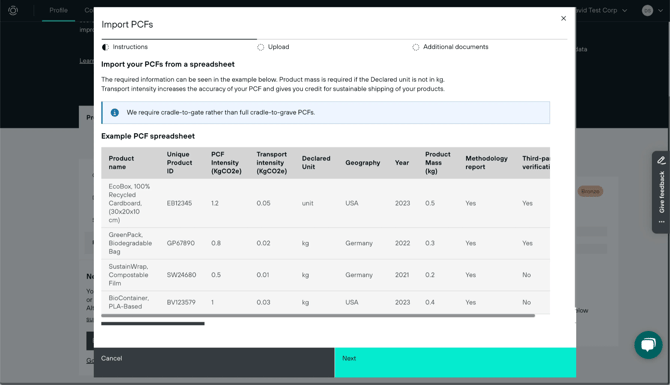This screenshot has height=385, width=670.
Task: Click the pencil icon on feedback tab
Action: click(x=661, y=160)
